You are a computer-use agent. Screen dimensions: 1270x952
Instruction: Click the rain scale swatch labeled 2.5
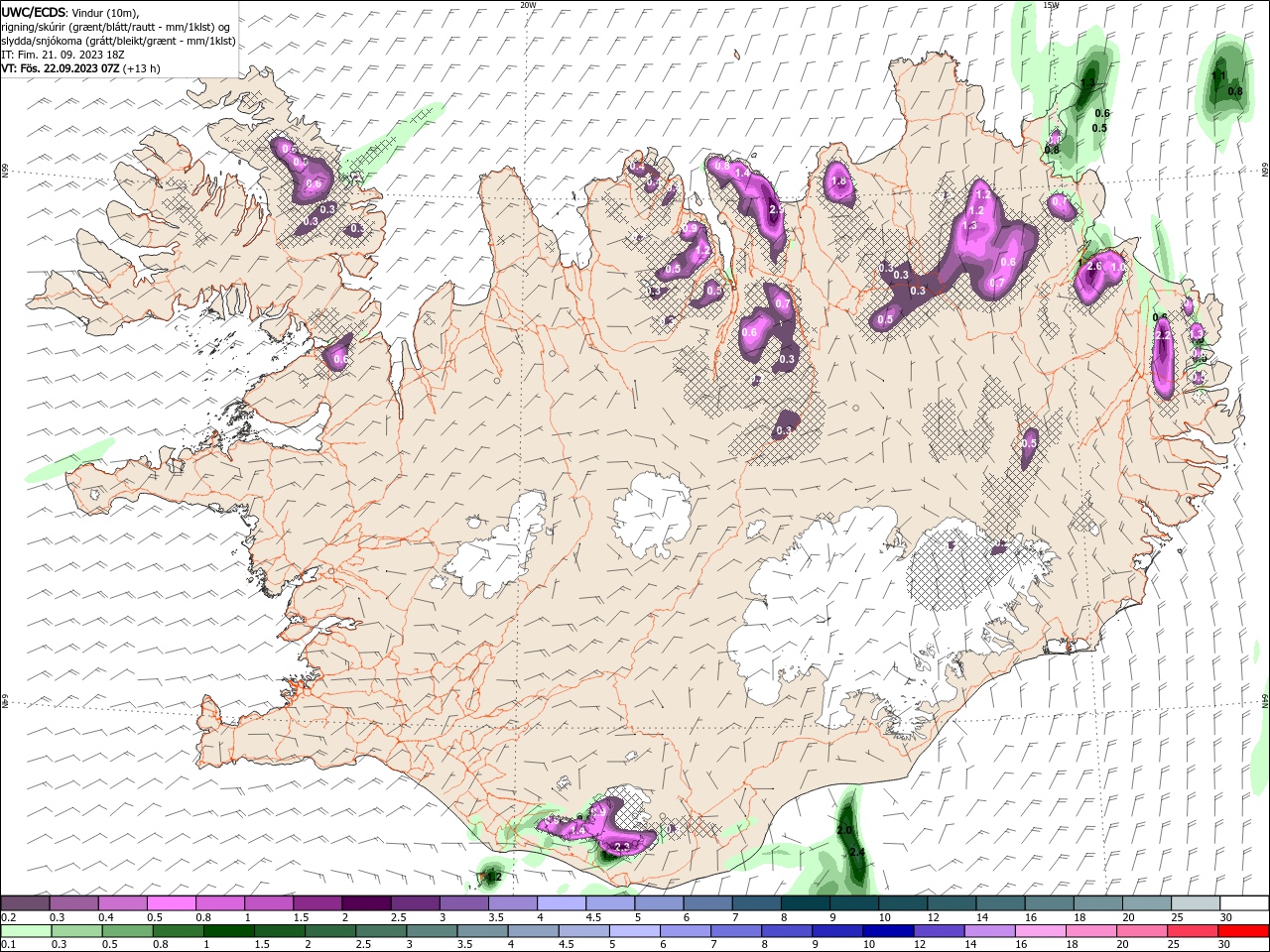[381, 931]
